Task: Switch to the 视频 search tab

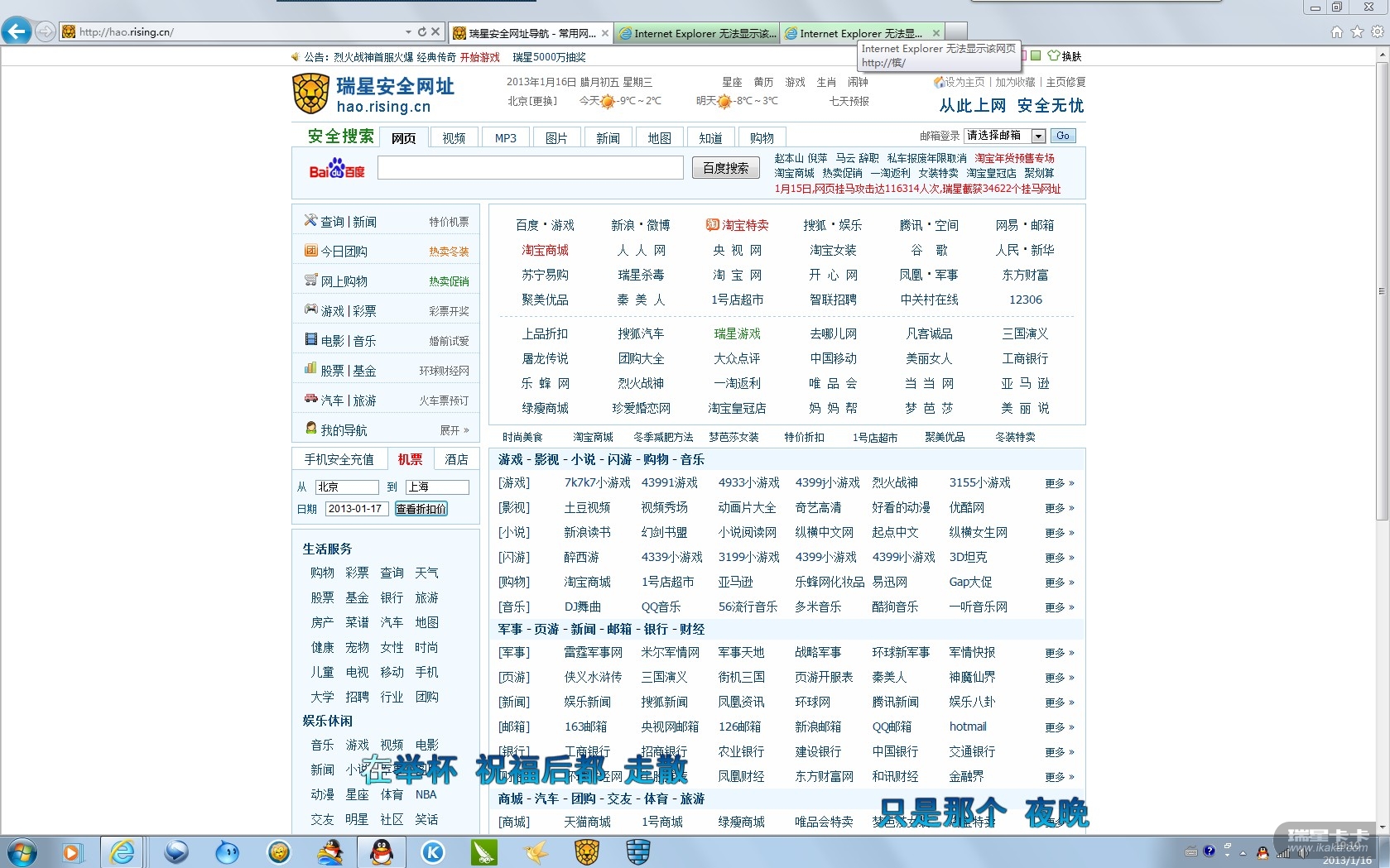Action: [x=454, y=137]
